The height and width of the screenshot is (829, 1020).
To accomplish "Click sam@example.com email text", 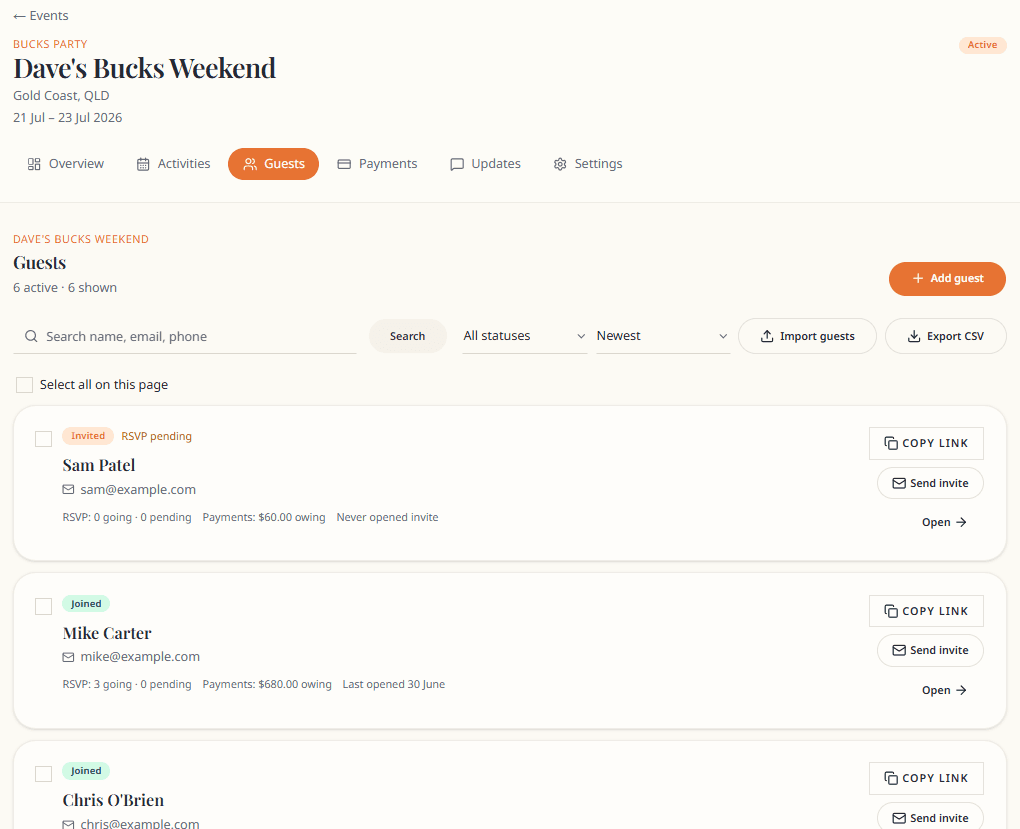I will click(x=138, y=489).
